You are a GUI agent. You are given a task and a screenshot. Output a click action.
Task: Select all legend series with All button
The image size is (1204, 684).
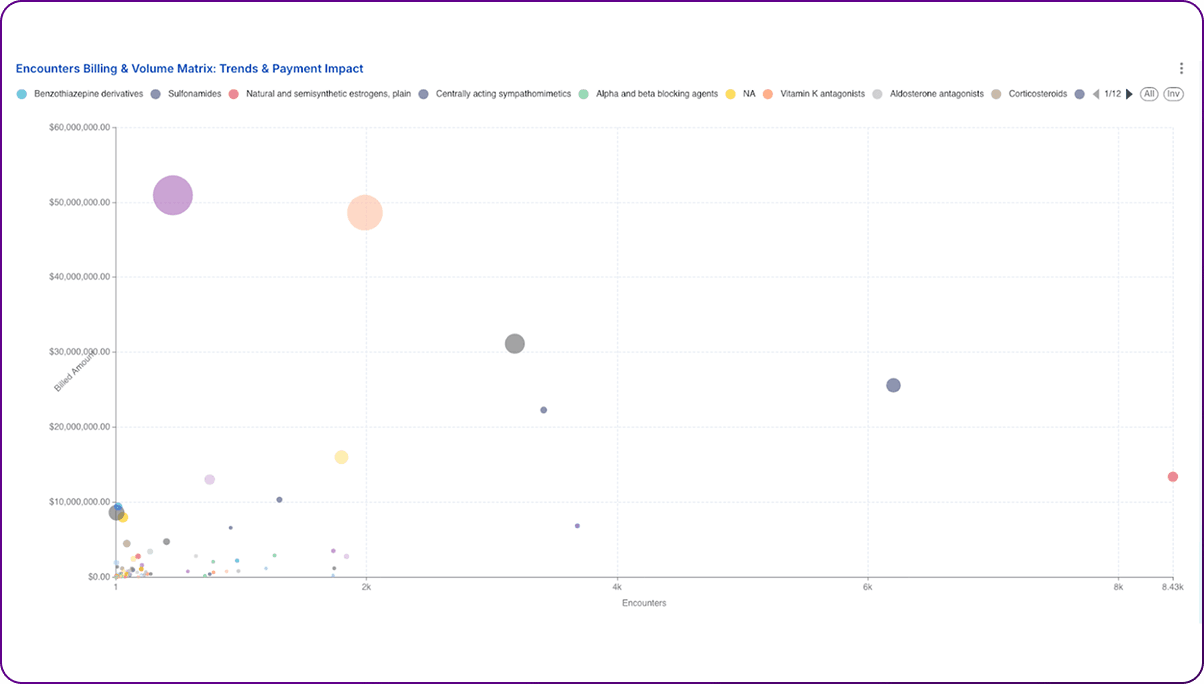1149,94
